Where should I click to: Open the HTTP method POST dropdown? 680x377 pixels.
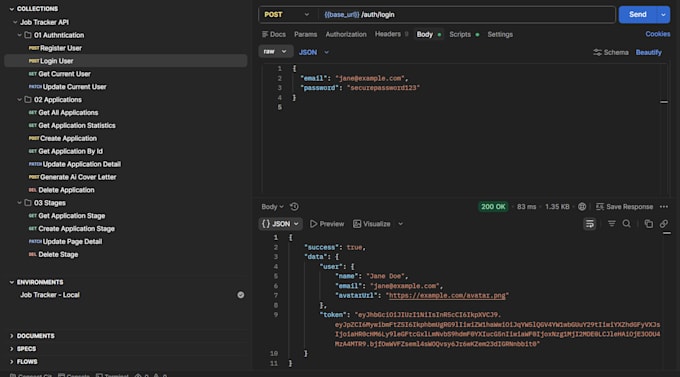pos(287,15)
